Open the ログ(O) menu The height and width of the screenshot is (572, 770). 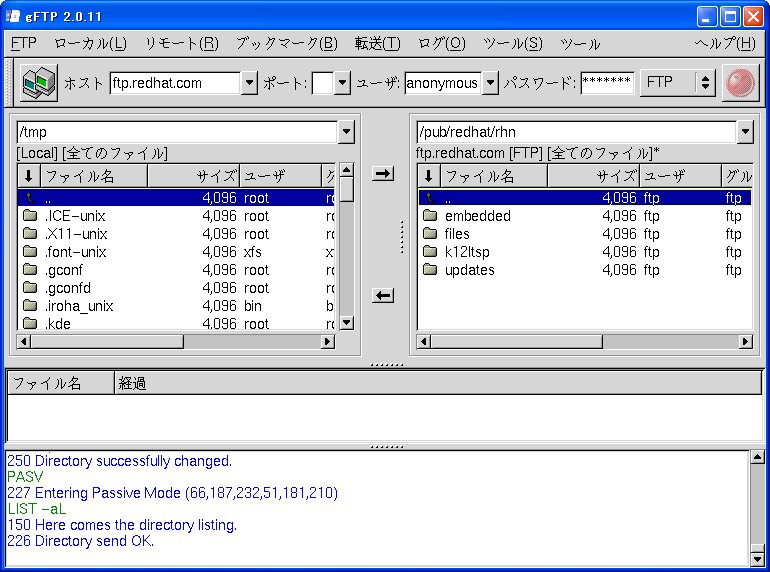442,43
